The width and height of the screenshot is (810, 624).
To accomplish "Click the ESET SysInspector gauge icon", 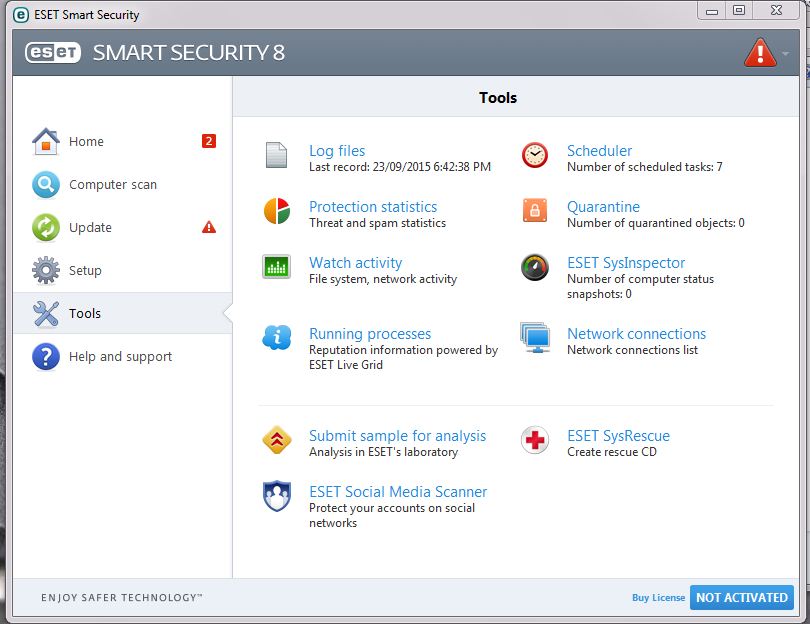I will [x=535, y=267].
